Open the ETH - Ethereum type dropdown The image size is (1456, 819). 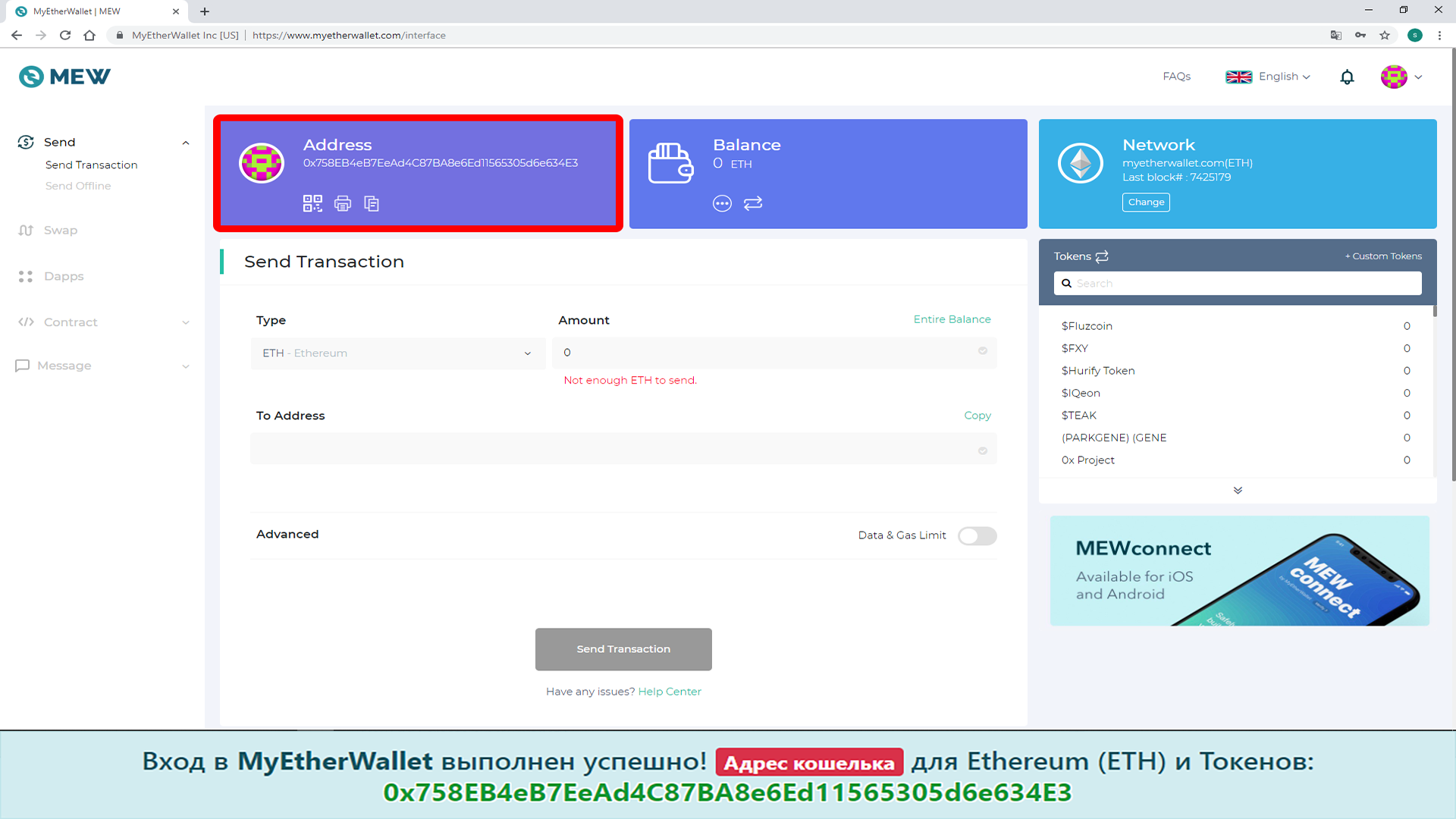click(x=398, y=353)
